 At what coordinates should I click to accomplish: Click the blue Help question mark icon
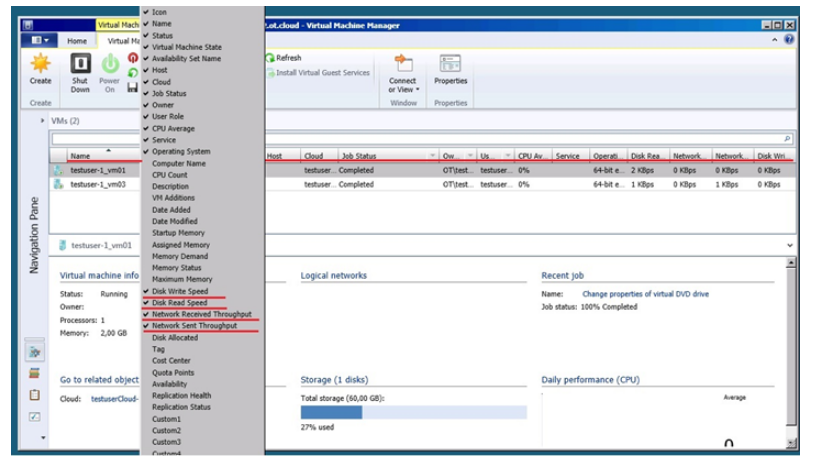pos(790,40)
